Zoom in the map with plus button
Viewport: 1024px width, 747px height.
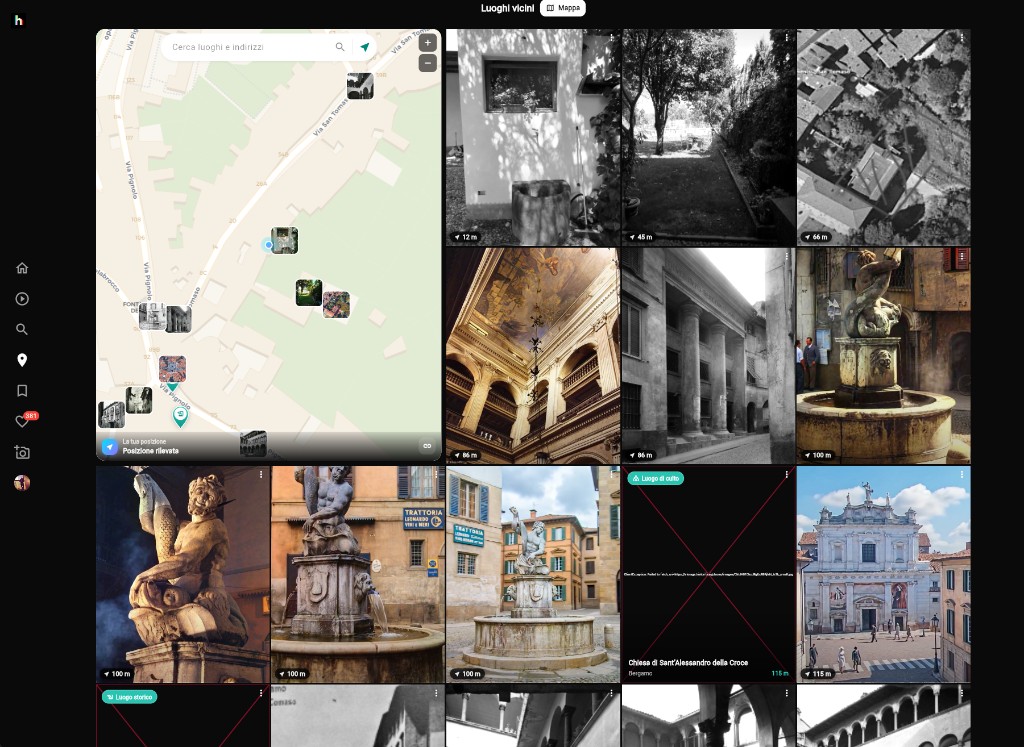point(428,43)
